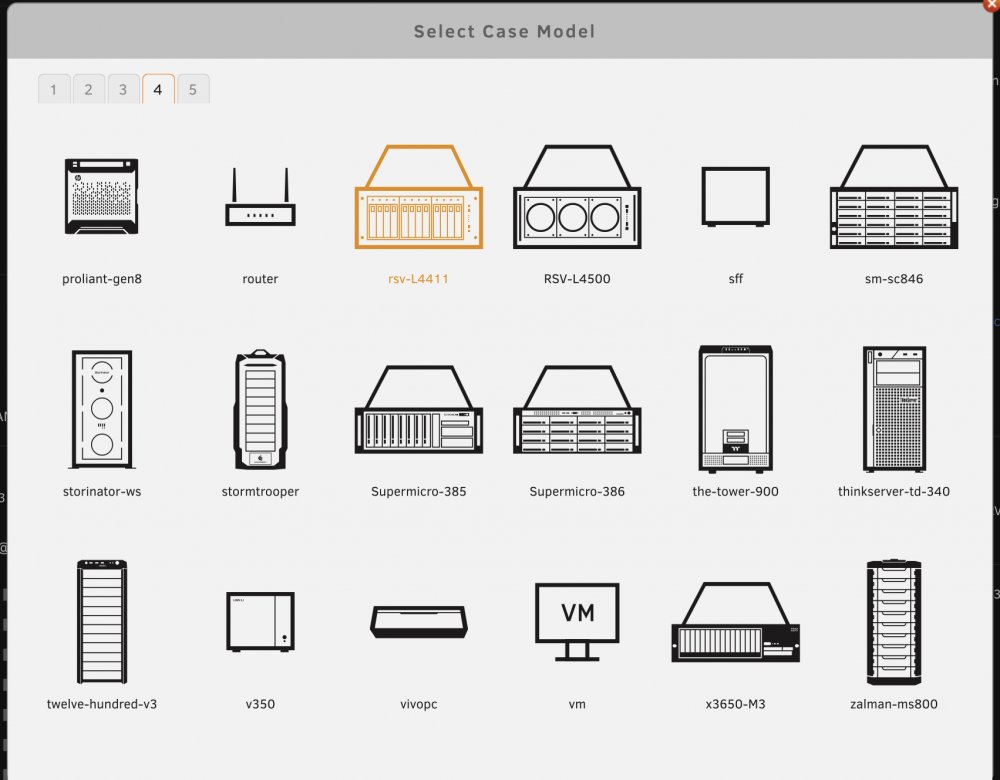Pick the x3650-M3 rack server icon

(735, 621)
